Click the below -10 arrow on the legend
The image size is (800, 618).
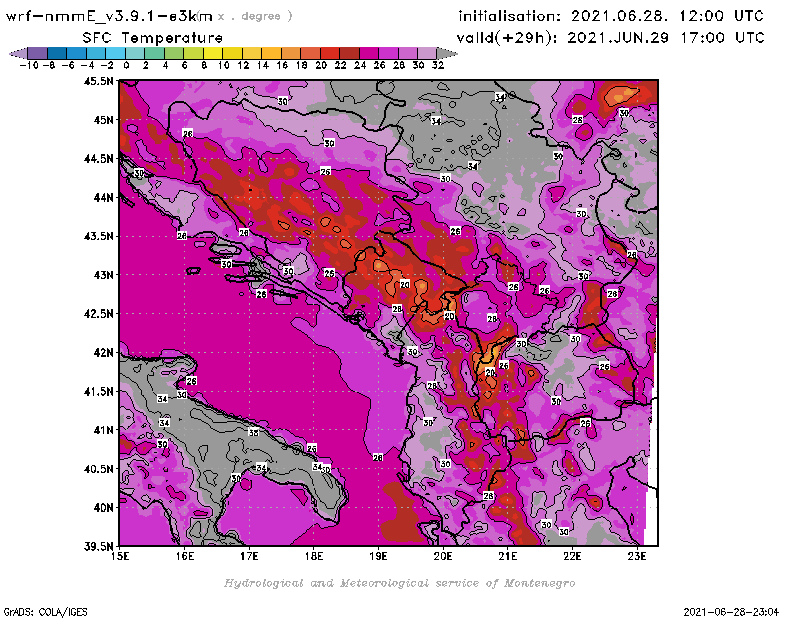18,53
